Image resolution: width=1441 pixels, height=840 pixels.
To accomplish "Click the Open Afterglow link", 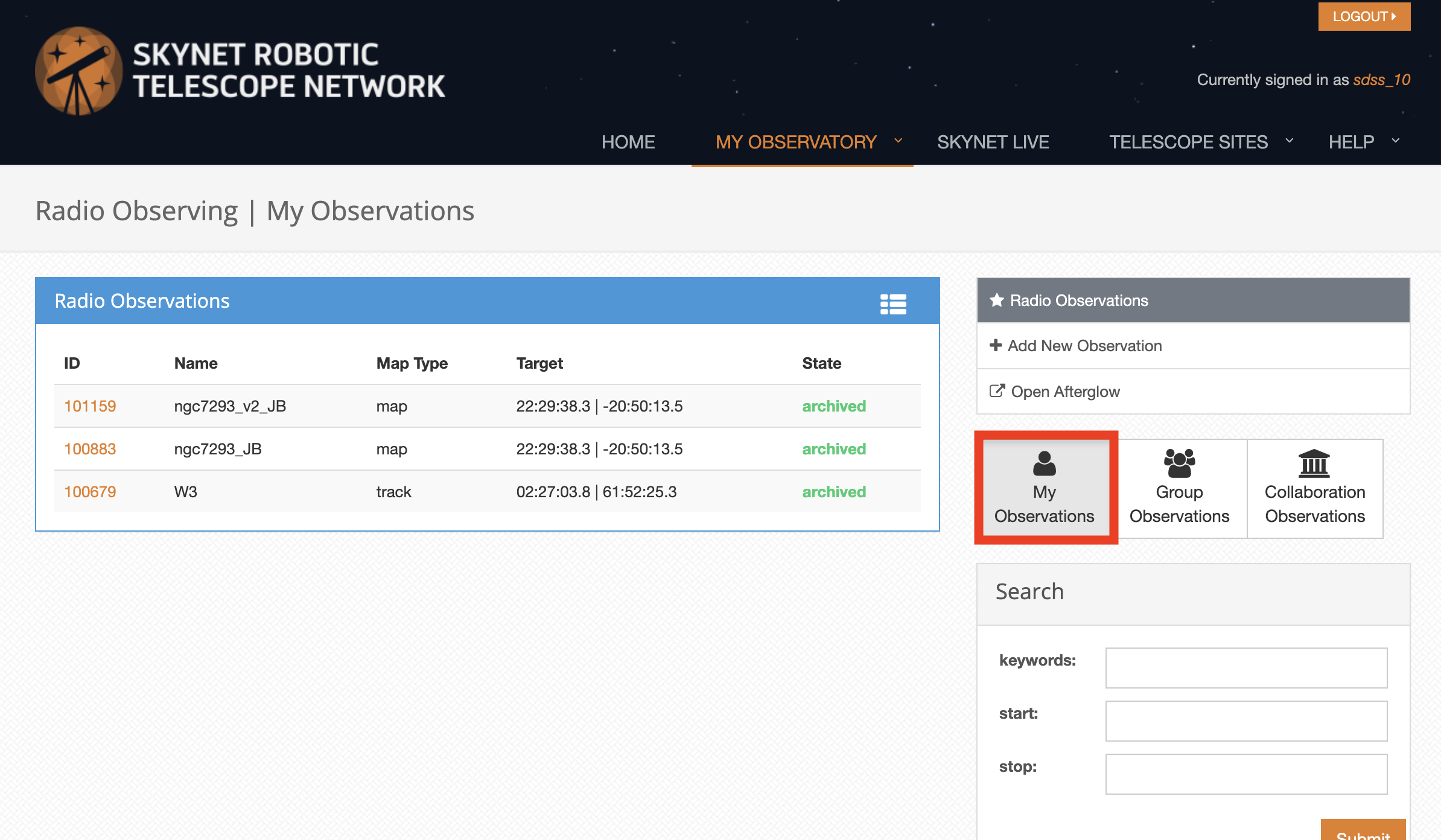I will tap(1066, 392).
